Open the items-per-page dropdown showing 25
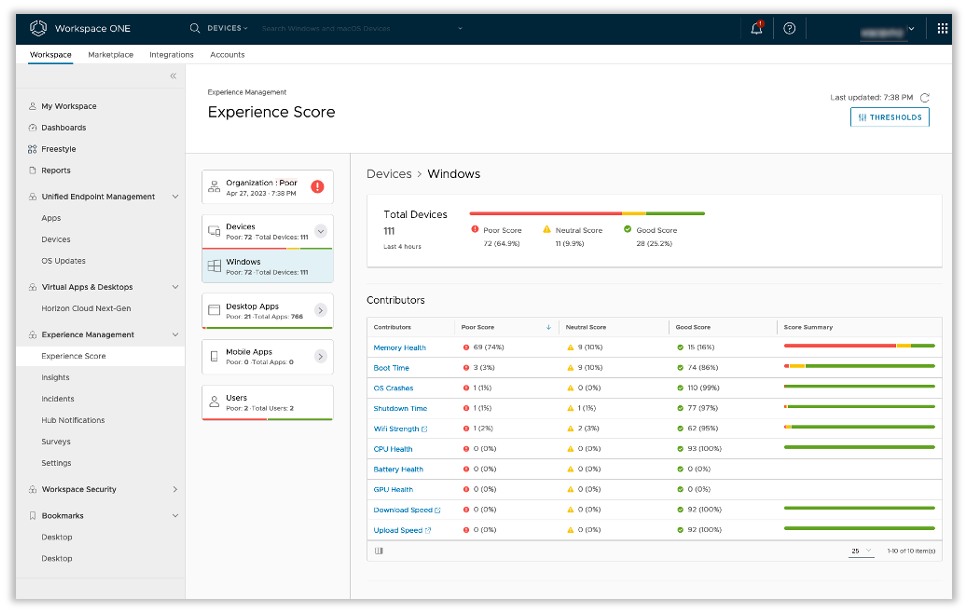Viewport: 968px width, 612px height. [x=860, y=551]
